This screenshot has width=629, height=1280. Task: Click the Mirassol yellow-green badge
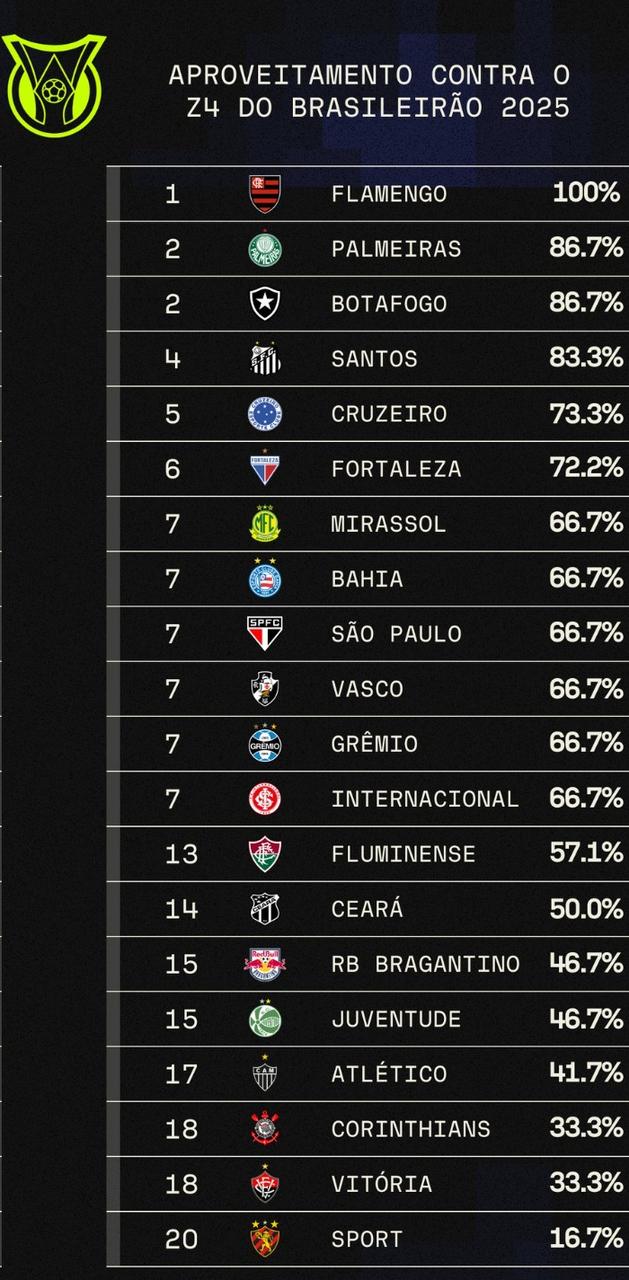[x=265, y=524]
